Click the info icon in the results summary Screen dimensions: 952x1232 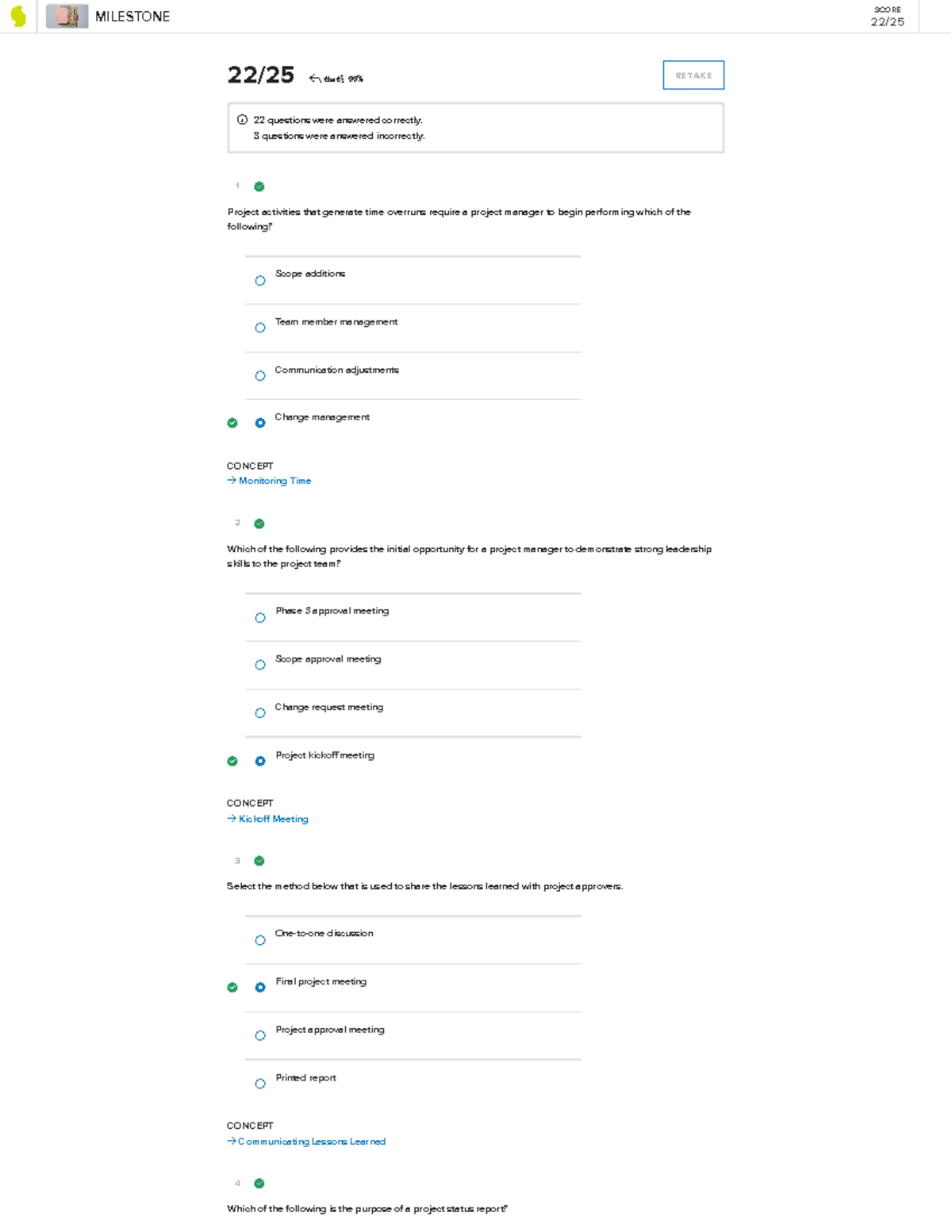243,121
